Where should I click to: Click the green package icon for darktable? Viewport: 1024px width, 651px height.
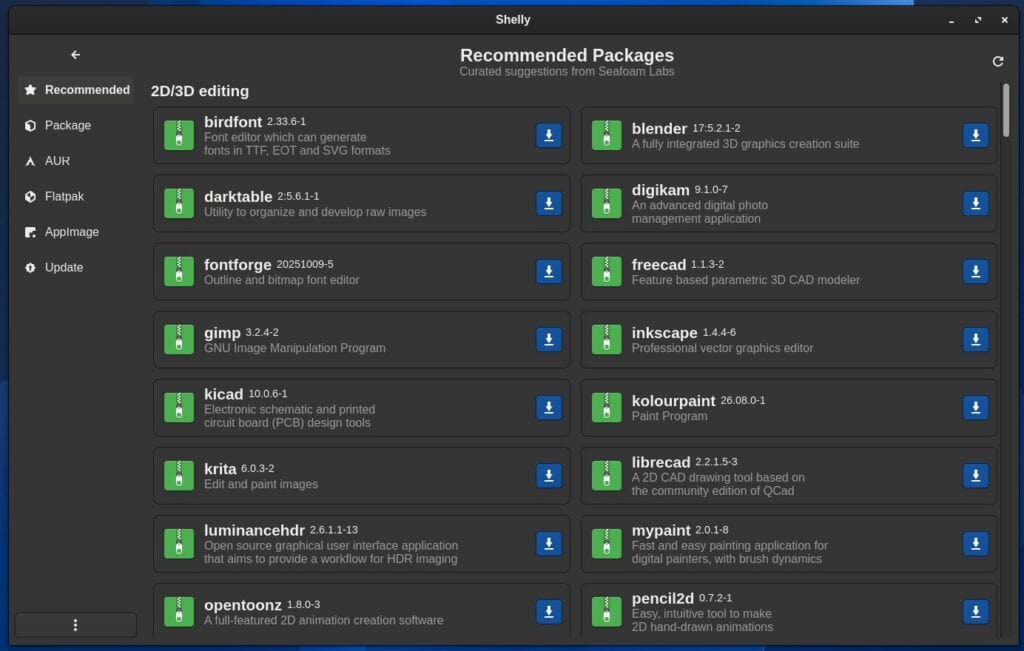(x=179, y=203)
